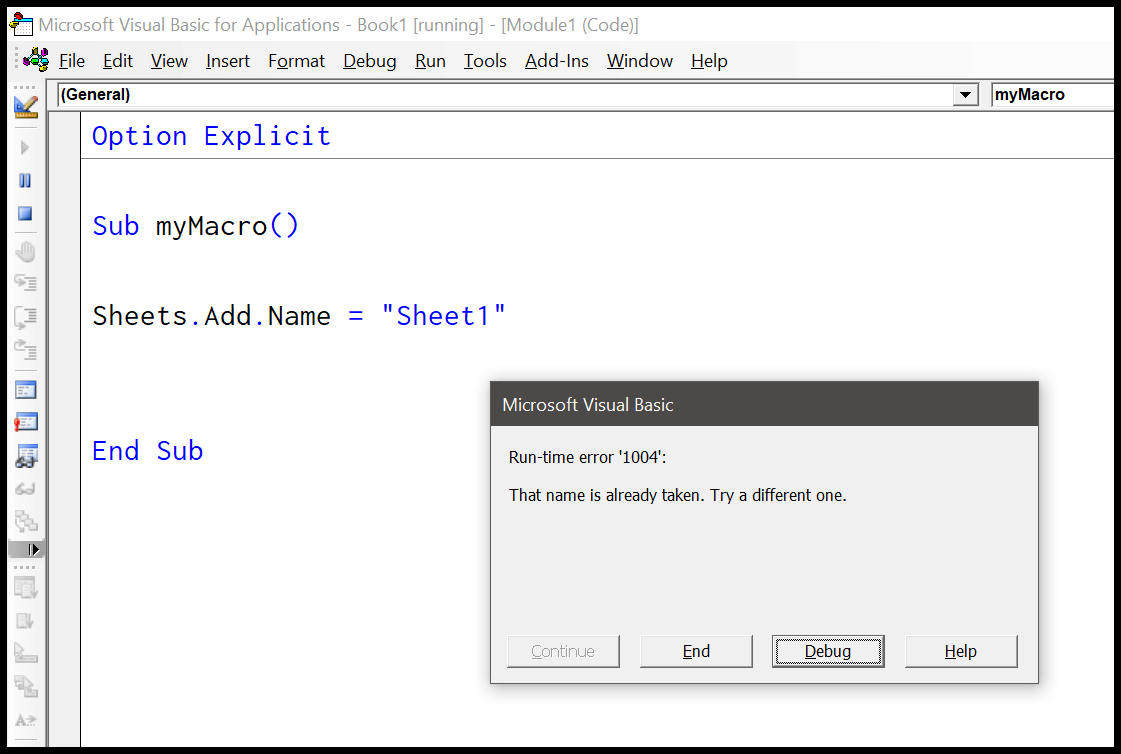Open the Tools menu
Viewport: 1121px width, 754px height.
(x=484, y=61)
